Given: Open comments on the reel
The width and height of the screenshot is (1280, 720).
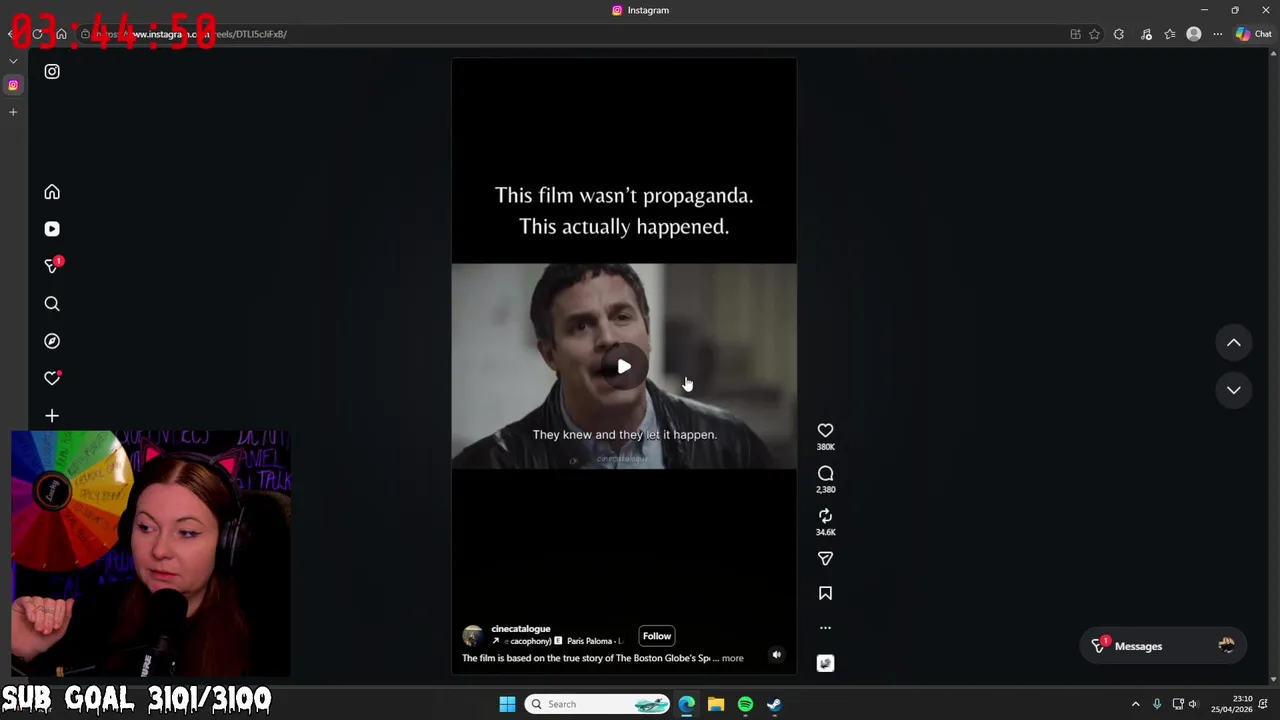Looking at the screenshot, I should click(825, 474).
